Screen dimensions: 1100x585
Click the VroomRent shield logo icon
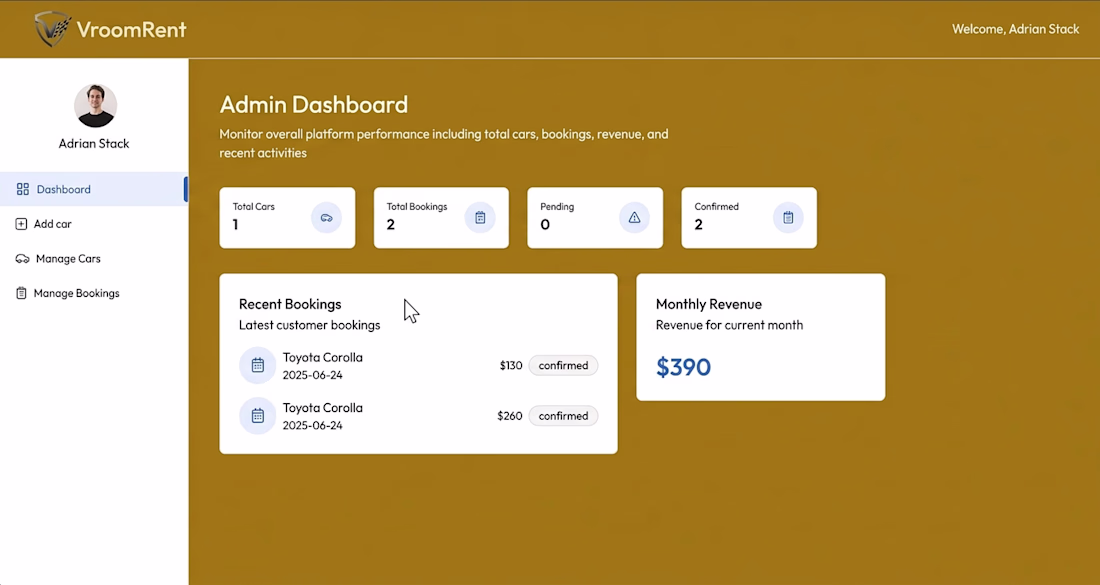click(53, 29)
